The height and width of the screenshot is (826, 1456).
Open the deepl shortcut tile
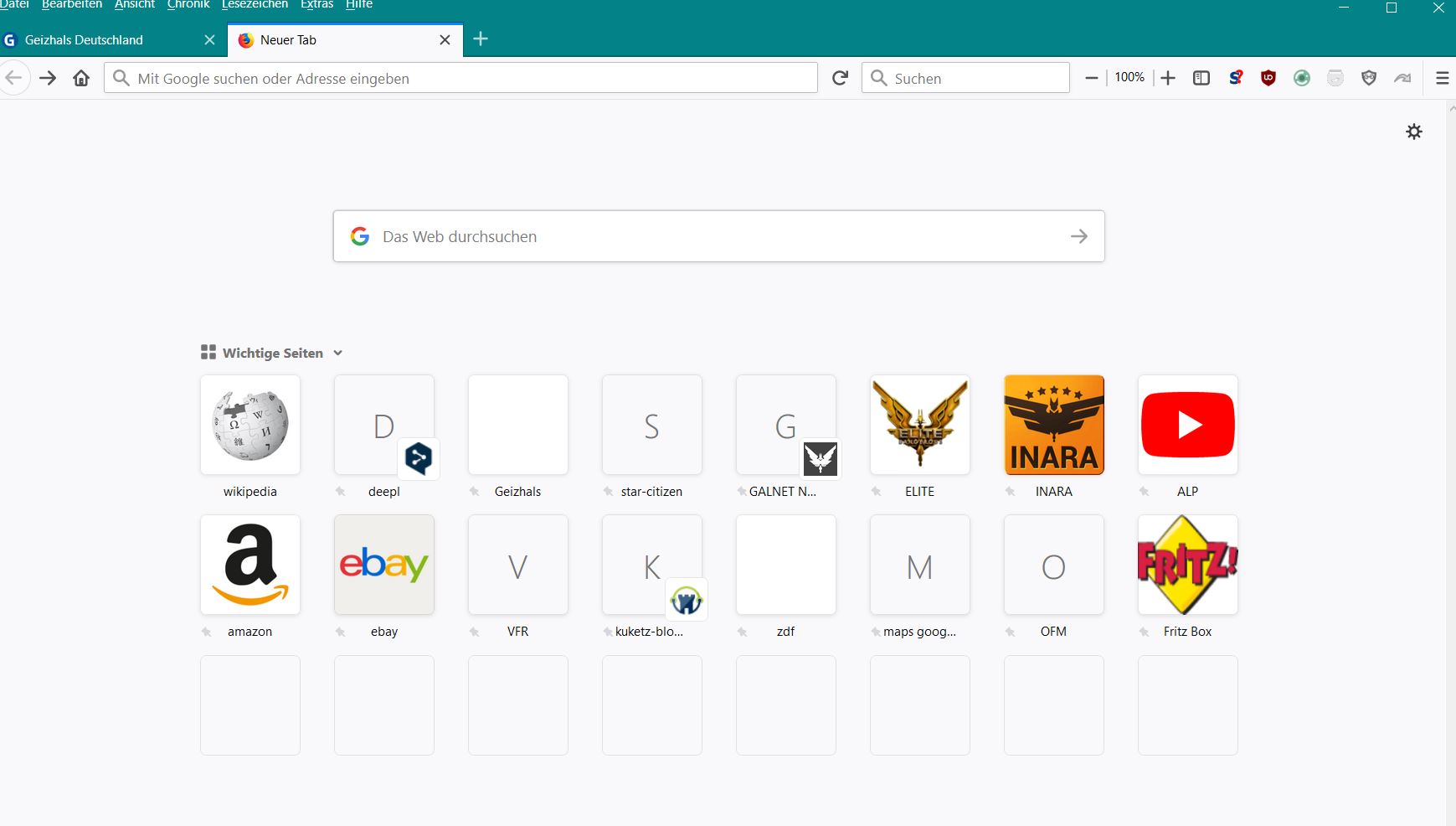(384, 425)
